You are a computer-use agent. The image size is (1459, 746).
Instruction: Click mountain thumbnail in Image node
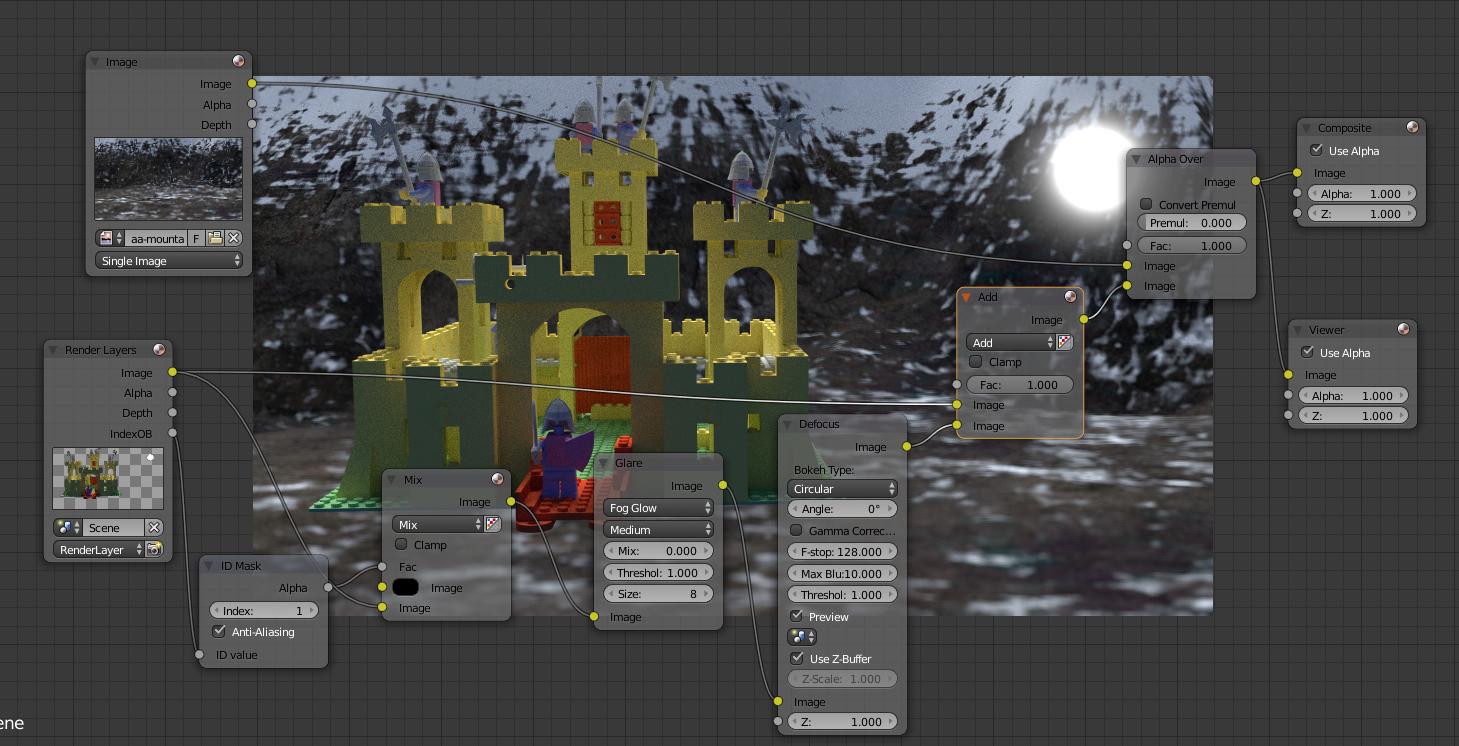coord(168,178)
